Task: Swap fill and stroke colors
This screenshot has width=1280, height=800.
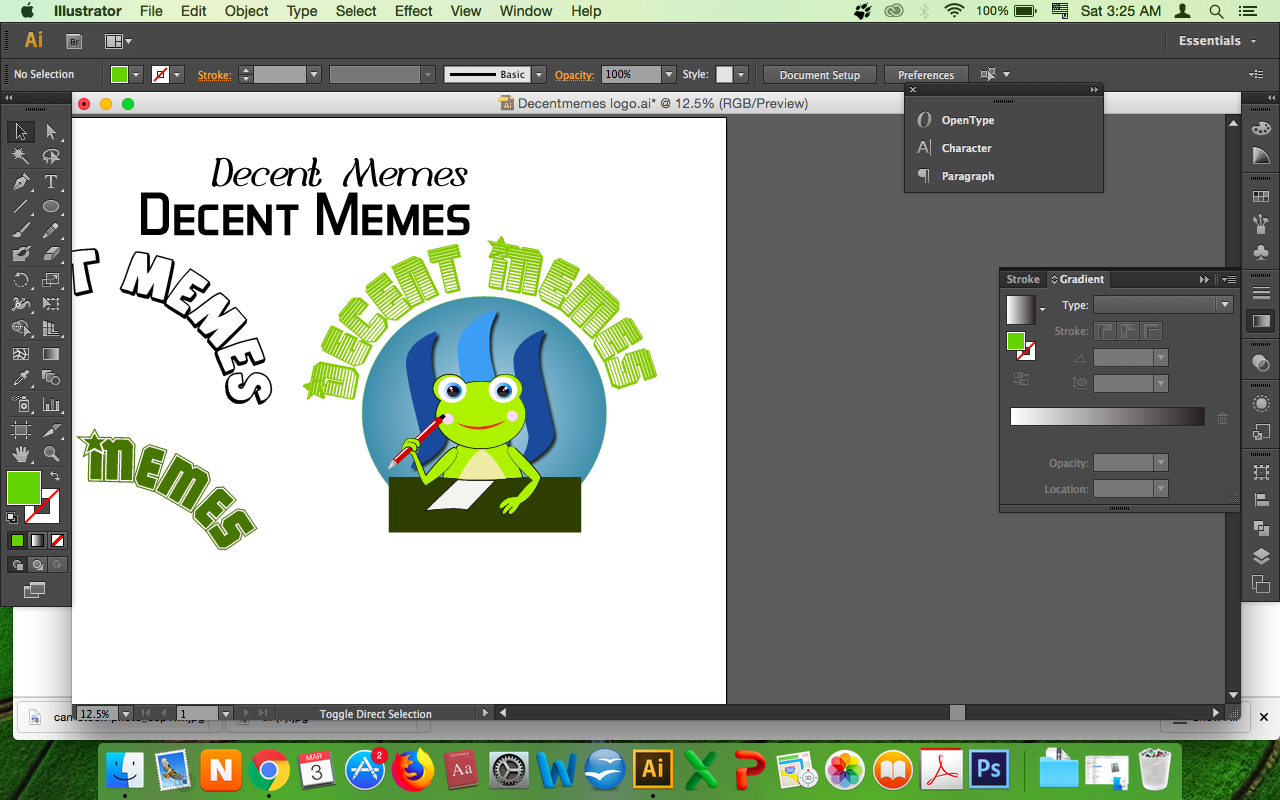Action: (56, 477)
